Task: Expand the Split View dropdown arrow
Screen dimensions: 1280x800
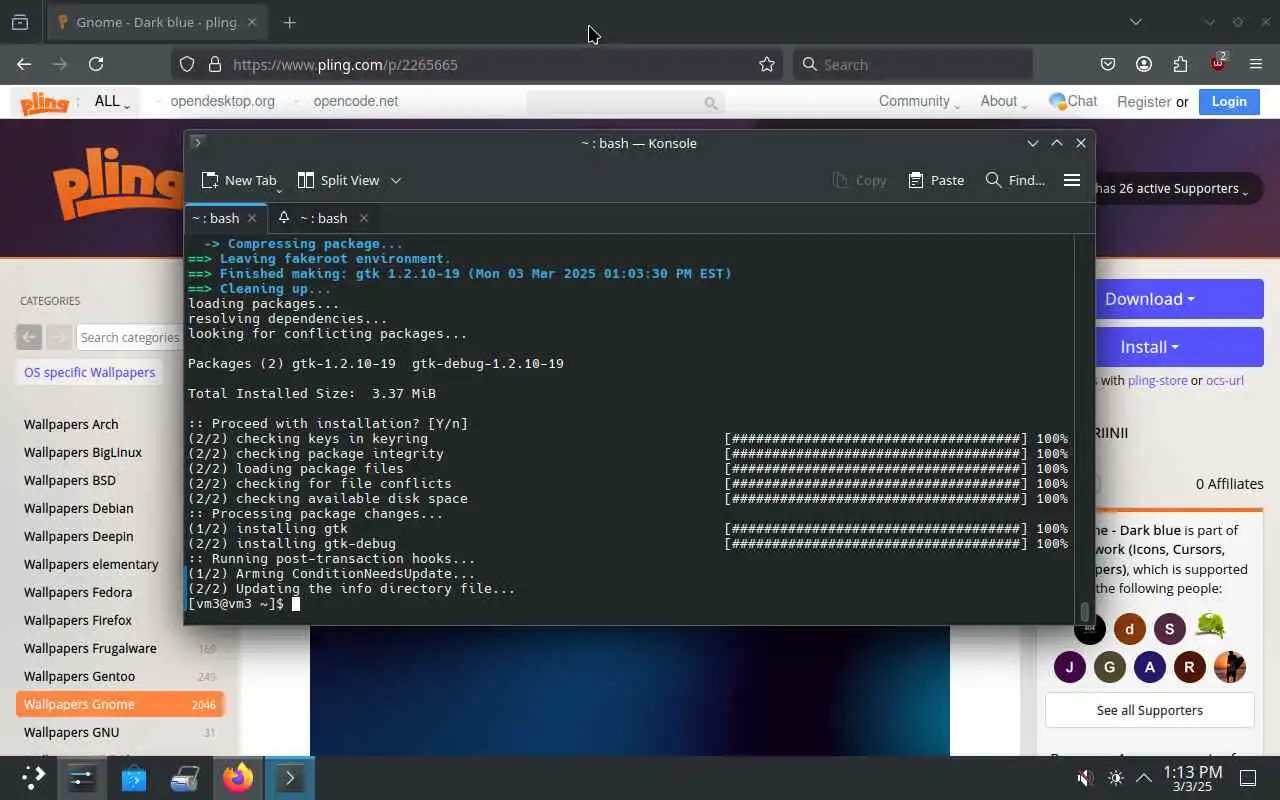Action: tap(396, 180)
